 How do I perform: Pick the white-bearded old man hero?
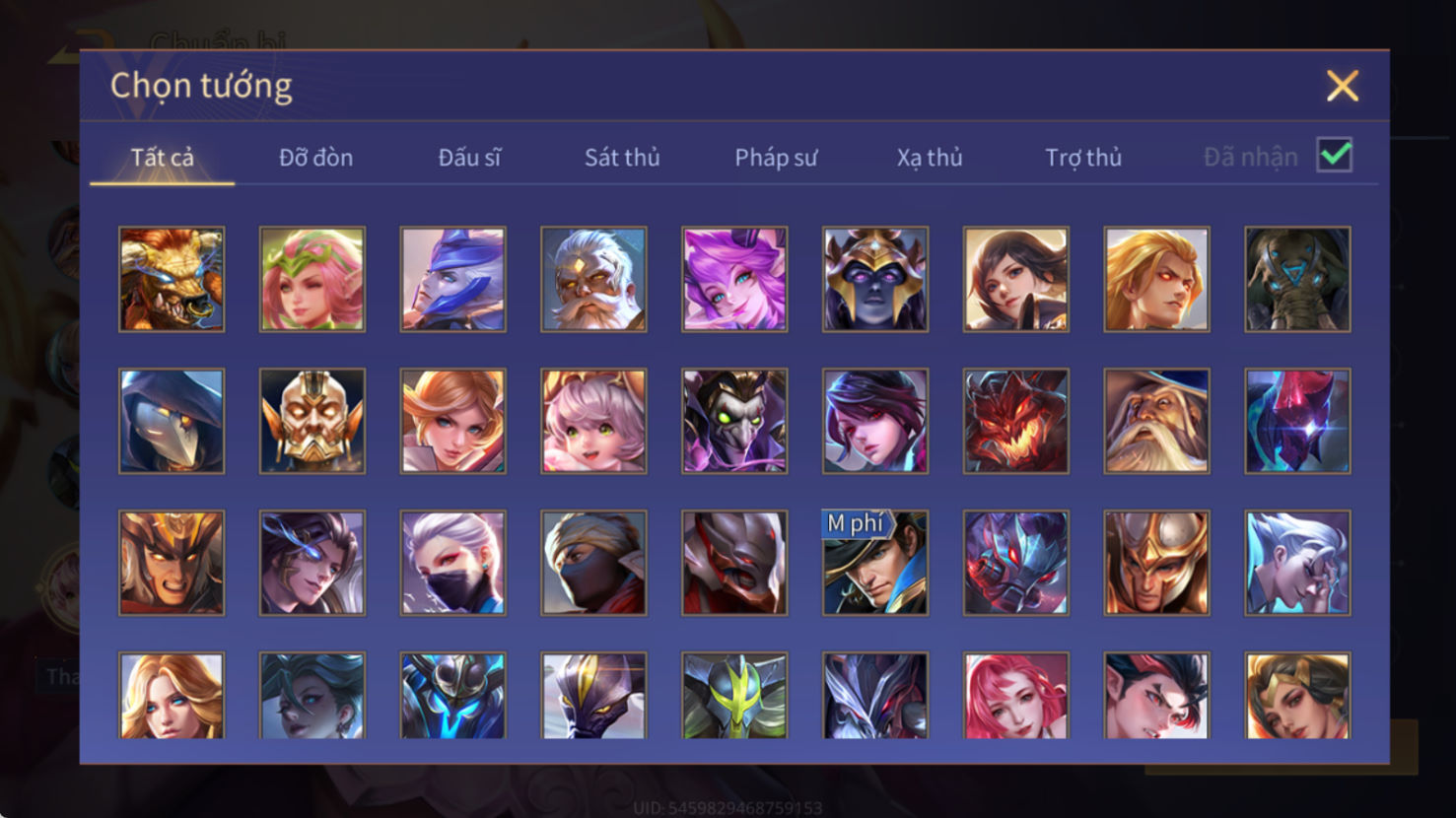pyautogui.click(x=593, y=279)
